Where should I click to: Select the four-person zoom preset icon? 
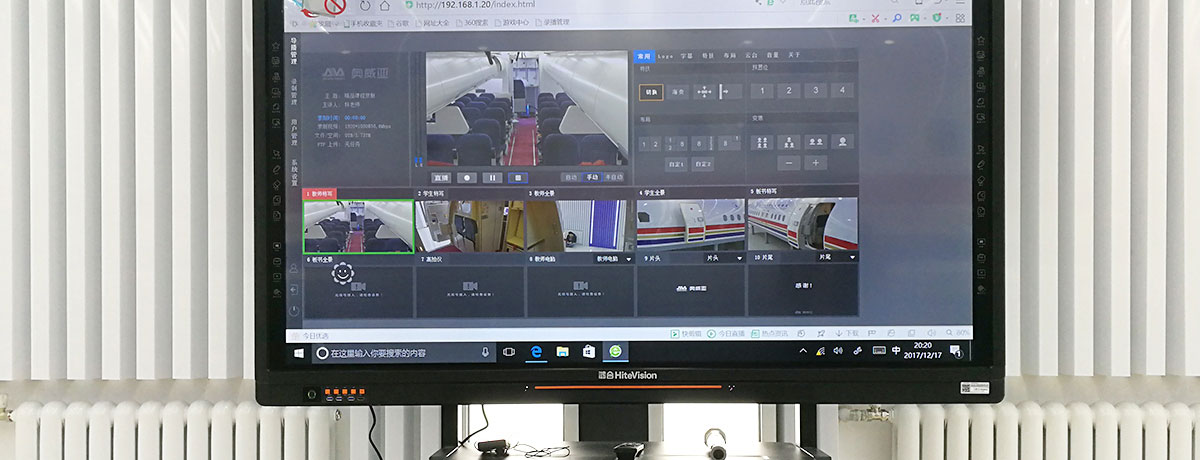[x=763, y=142]
